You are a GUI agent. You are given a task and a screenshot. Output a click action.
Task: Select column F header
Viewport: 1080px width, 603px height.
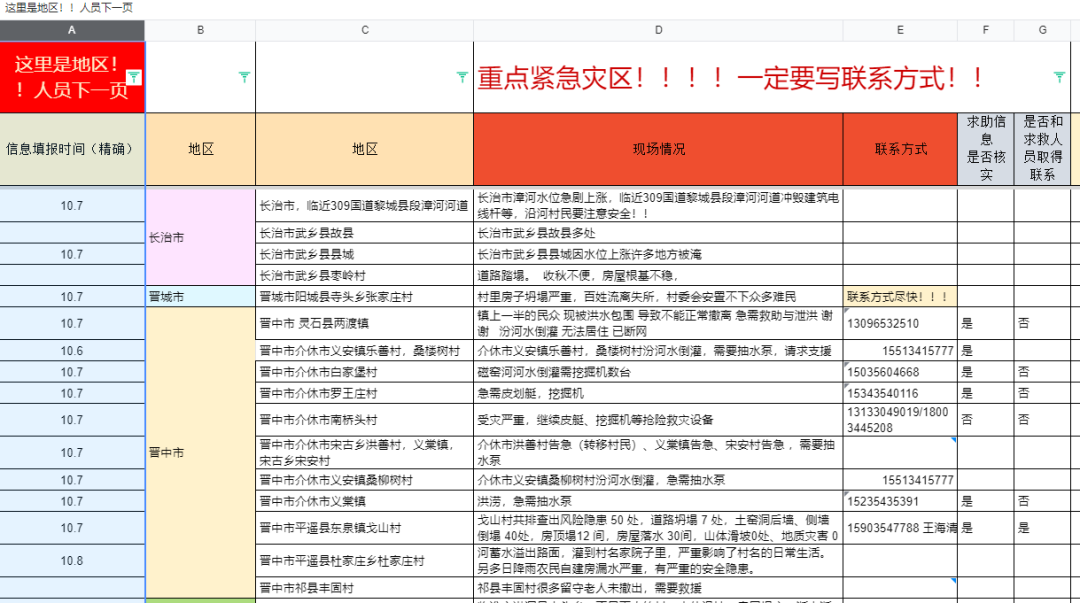coord(986,30)
